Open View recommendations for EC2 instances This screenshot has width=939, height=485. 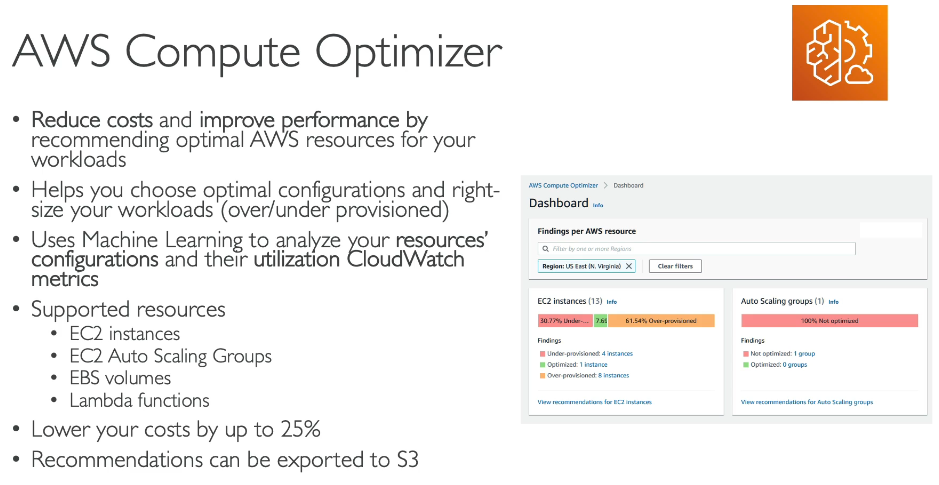click(595, 402)
